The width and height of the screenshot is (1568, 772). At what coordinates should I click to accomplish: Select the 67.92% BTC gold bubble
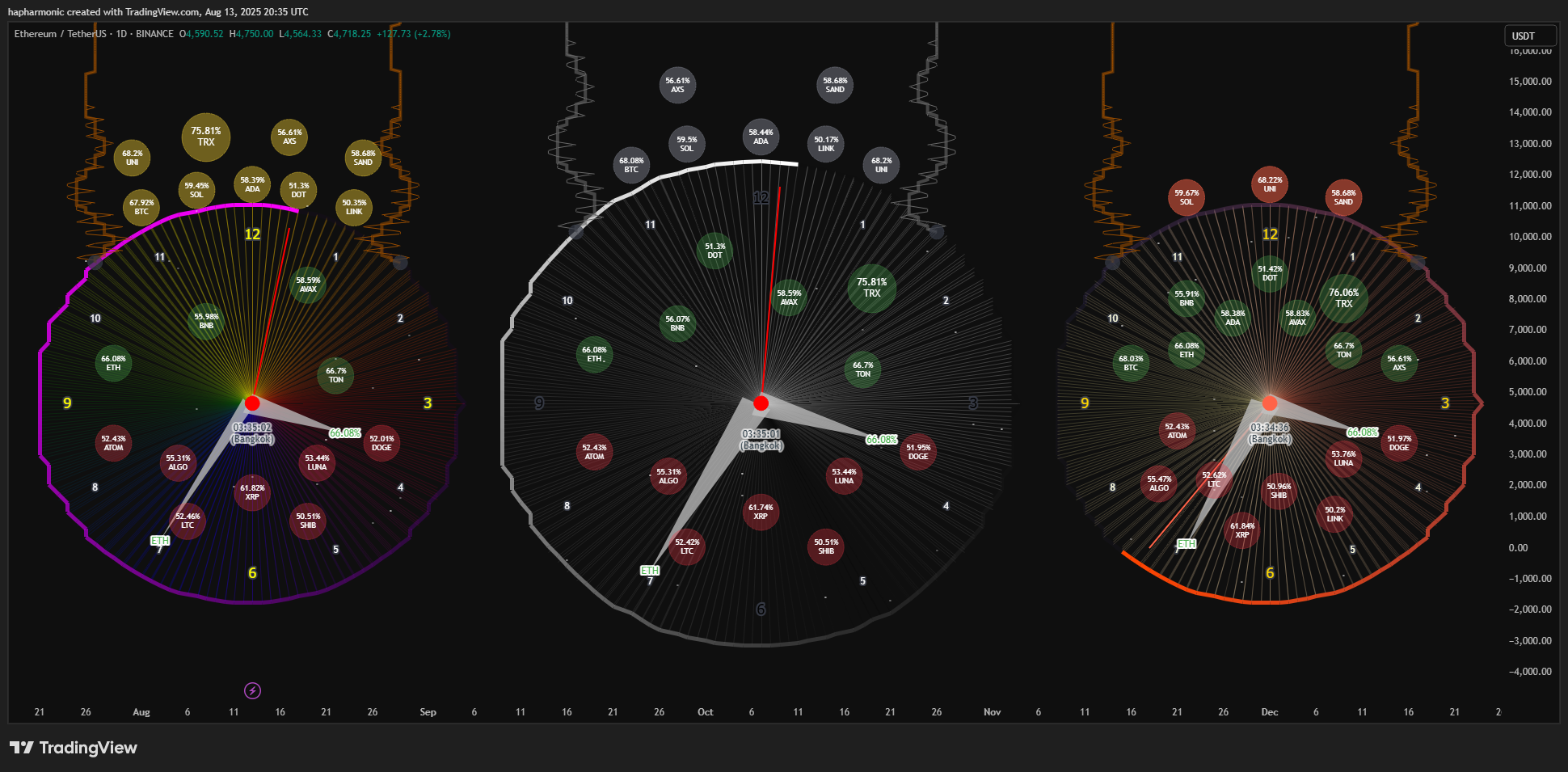tap(141, 208)
